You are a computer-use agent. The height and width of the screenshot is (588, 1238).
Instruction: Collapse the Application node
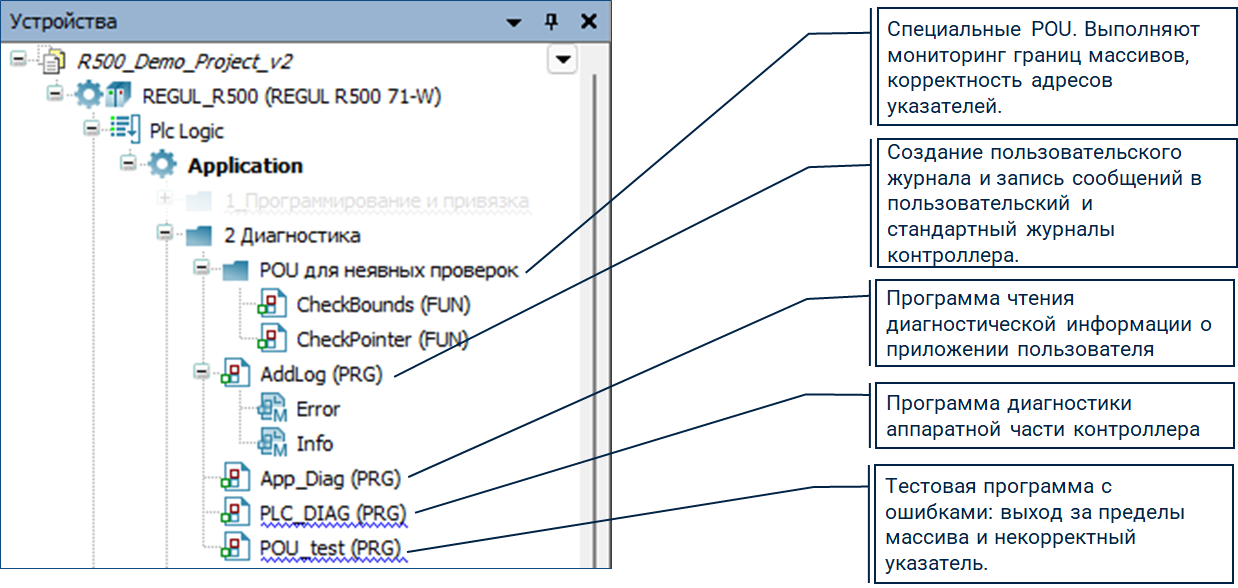coord(128,165)
